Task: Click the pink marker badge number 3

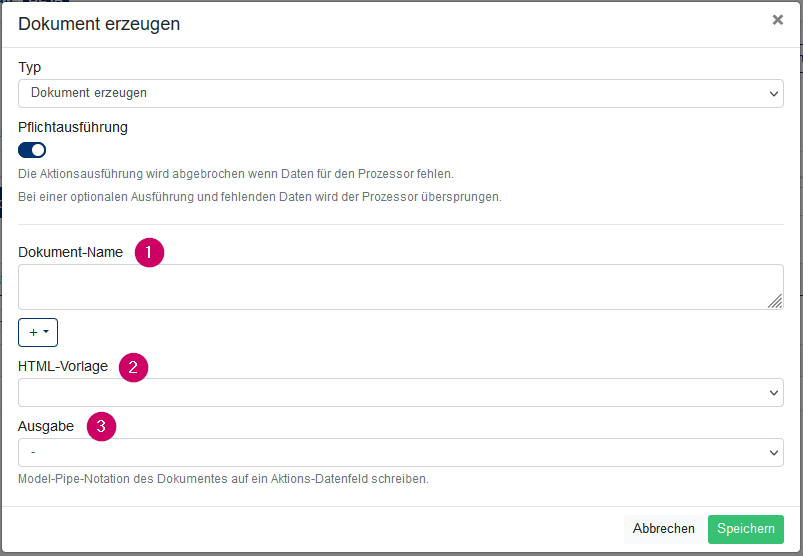Action: (101, 426)
